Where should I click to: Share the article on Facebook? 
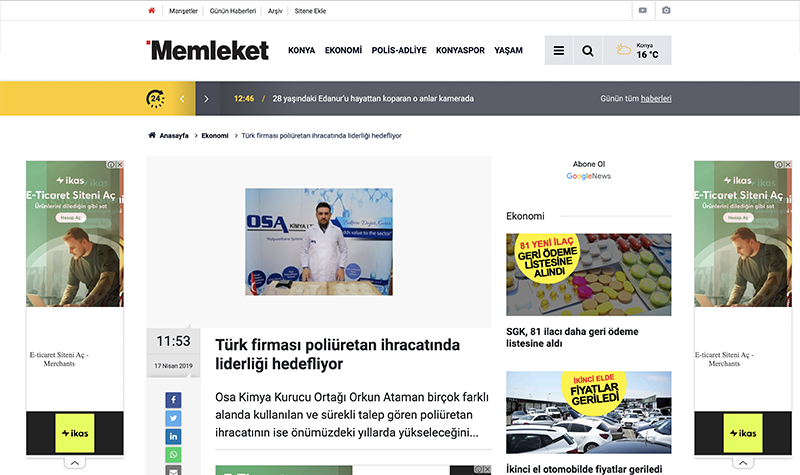click(173, 400)
